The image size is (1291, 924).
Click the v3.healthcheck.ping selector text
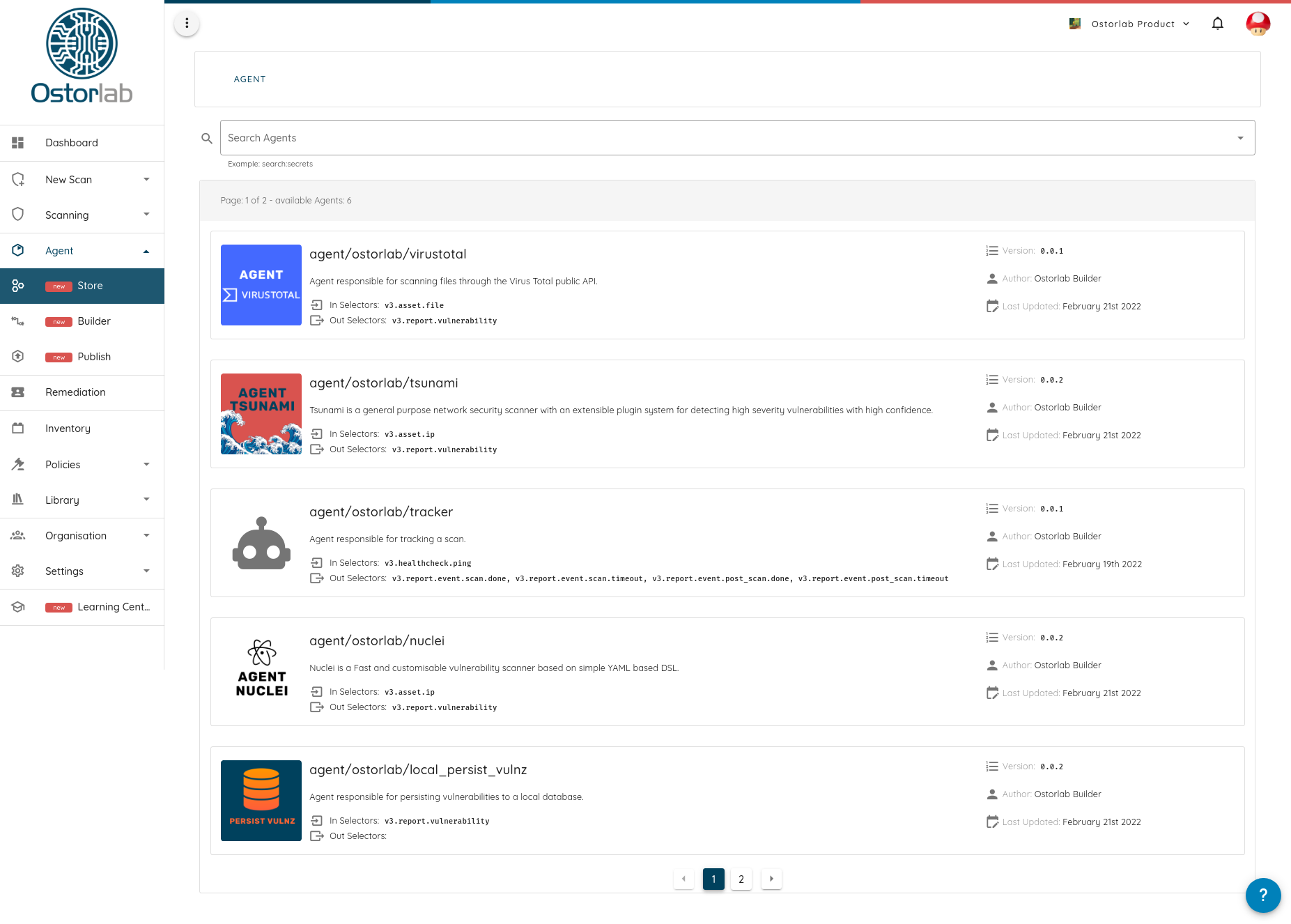[x=428, y=563]
